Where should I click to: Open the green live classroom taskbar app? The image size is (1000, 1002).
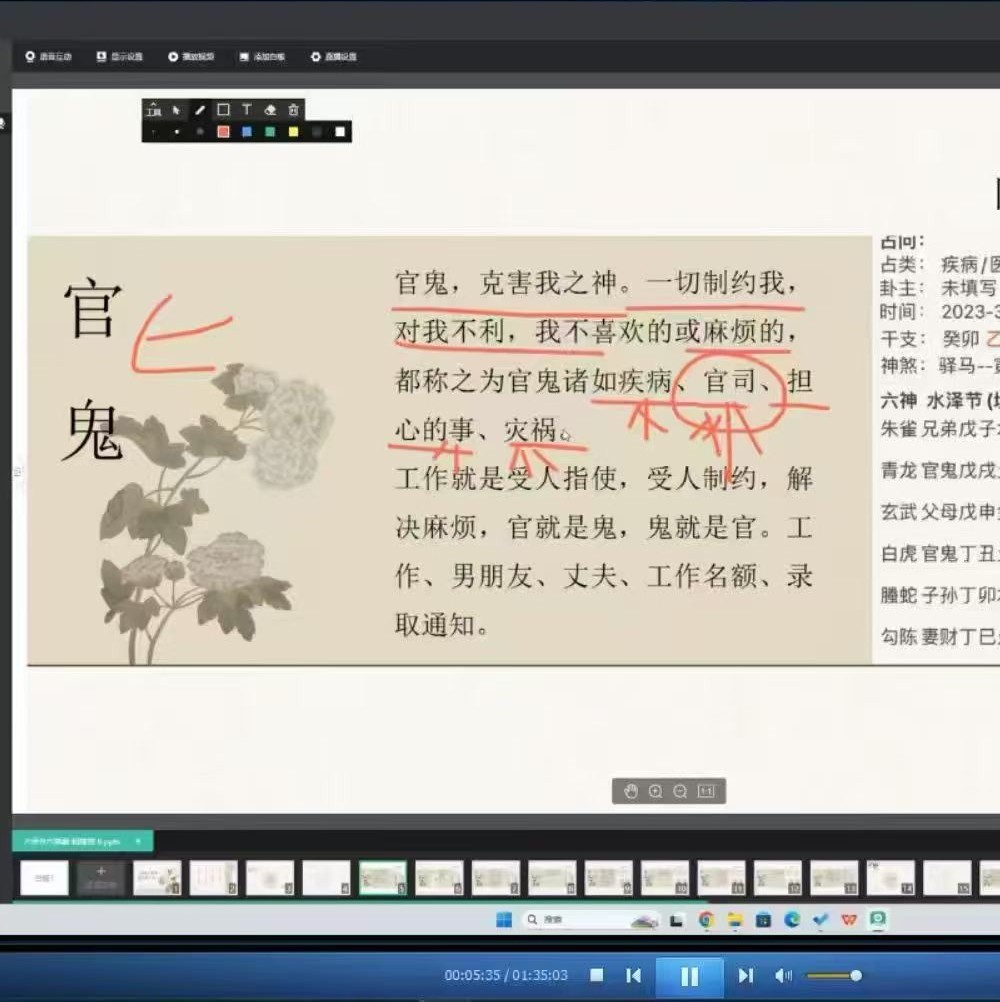click(878, 920)
